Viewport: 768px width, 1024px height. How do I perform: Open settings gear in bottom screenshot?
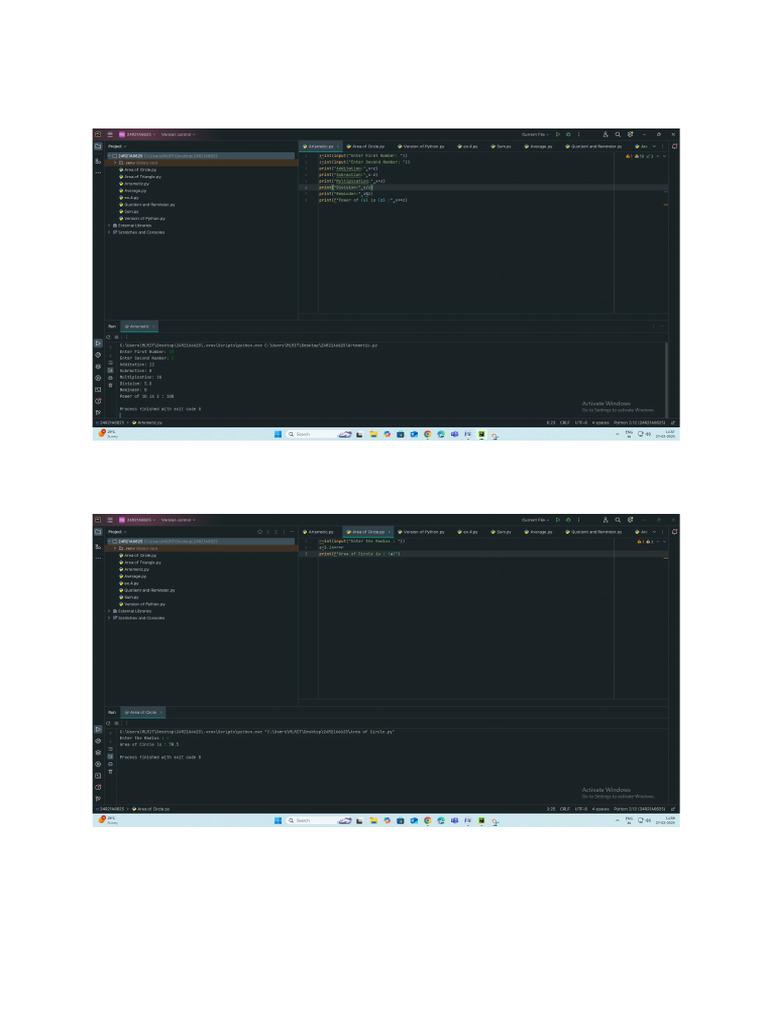coord(630,520)
